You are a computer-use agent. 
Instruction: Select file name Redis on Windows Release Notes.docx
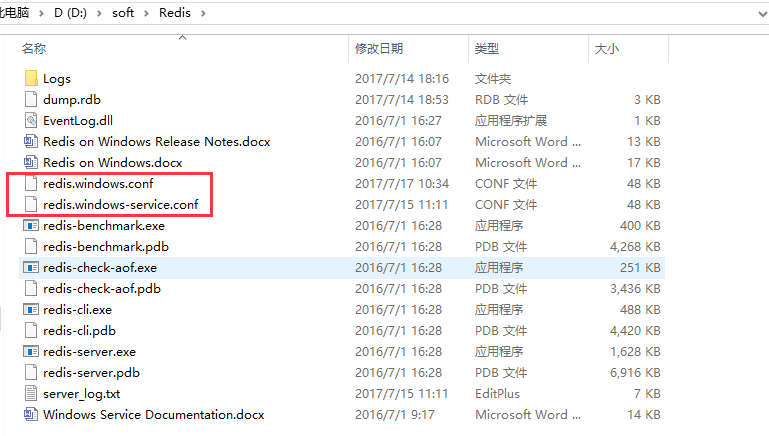point(156,142)
